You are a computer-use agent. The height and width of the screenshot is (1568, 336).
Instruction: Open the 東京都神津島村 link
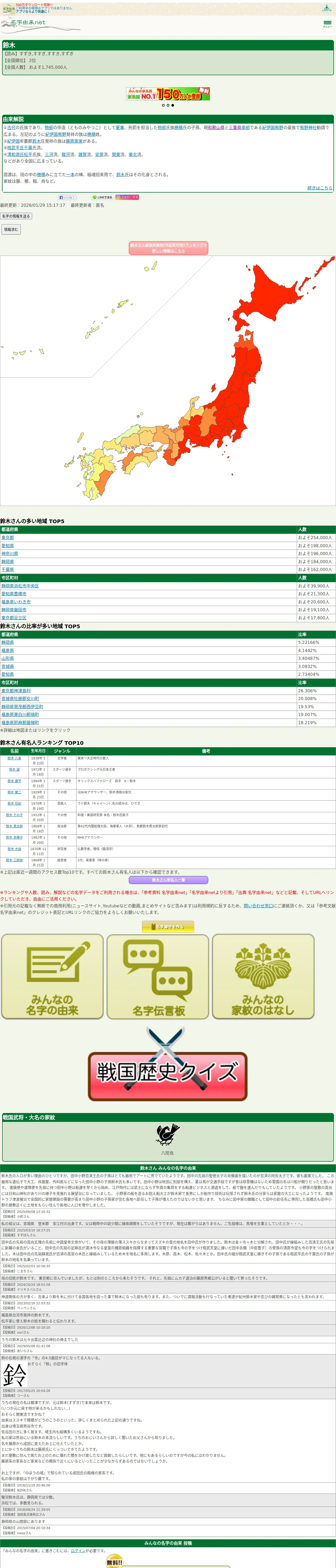point(16,691)
